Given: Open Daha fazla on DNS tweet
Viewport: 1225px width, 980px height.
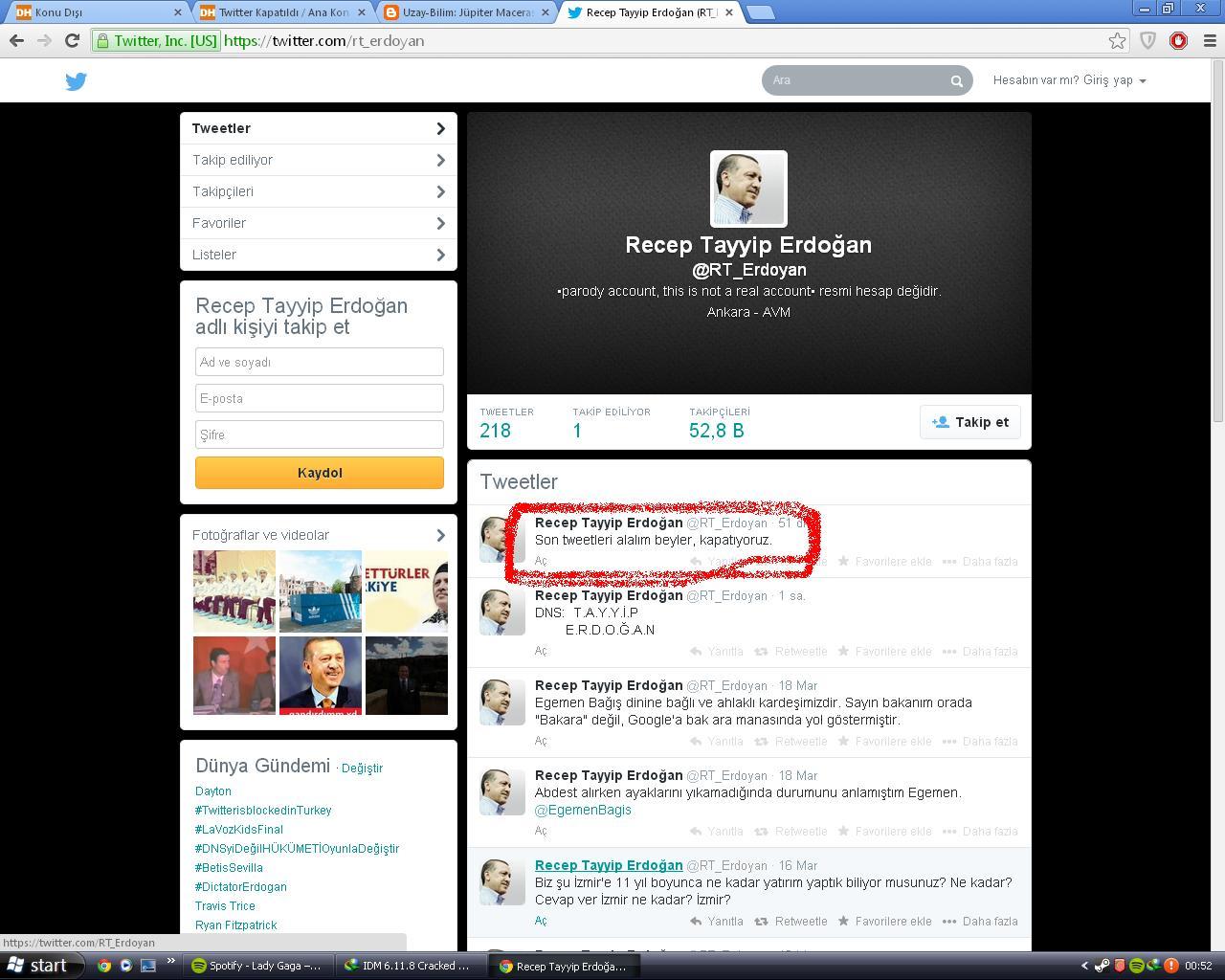Looking at the screenshot, I should pos(981,652).
